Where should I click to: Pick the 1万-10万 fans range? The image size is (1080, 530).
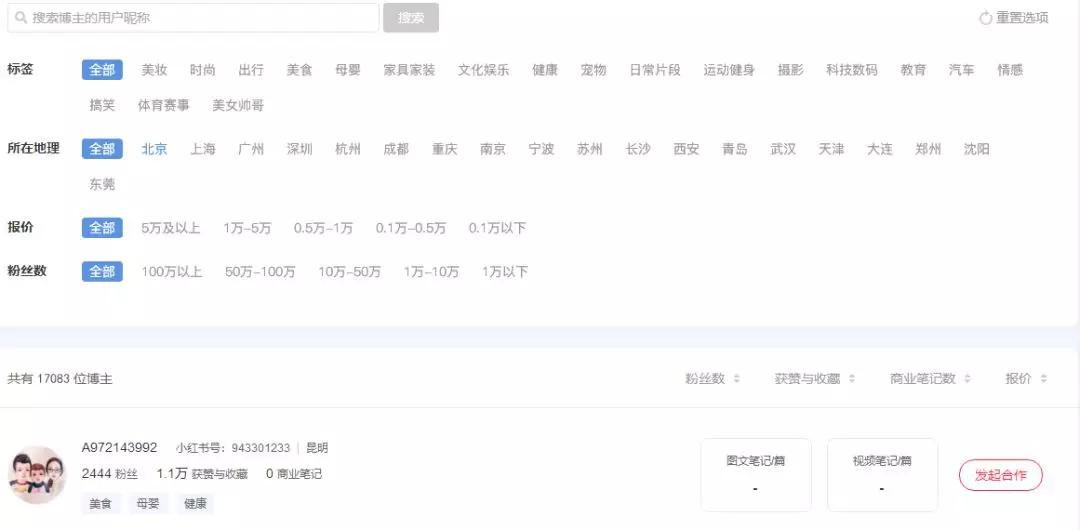pyautogui.click(x=431, y=272)
